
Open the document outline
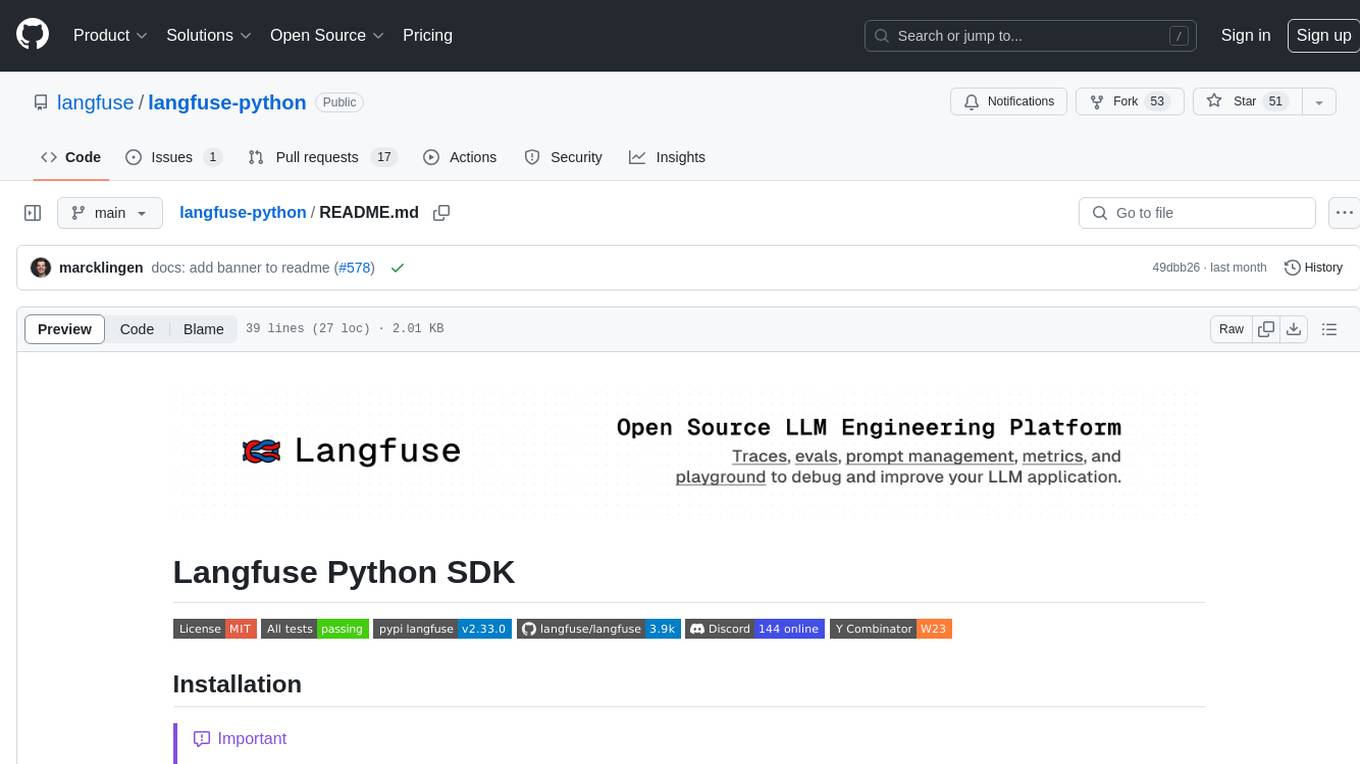[1329, 329]
